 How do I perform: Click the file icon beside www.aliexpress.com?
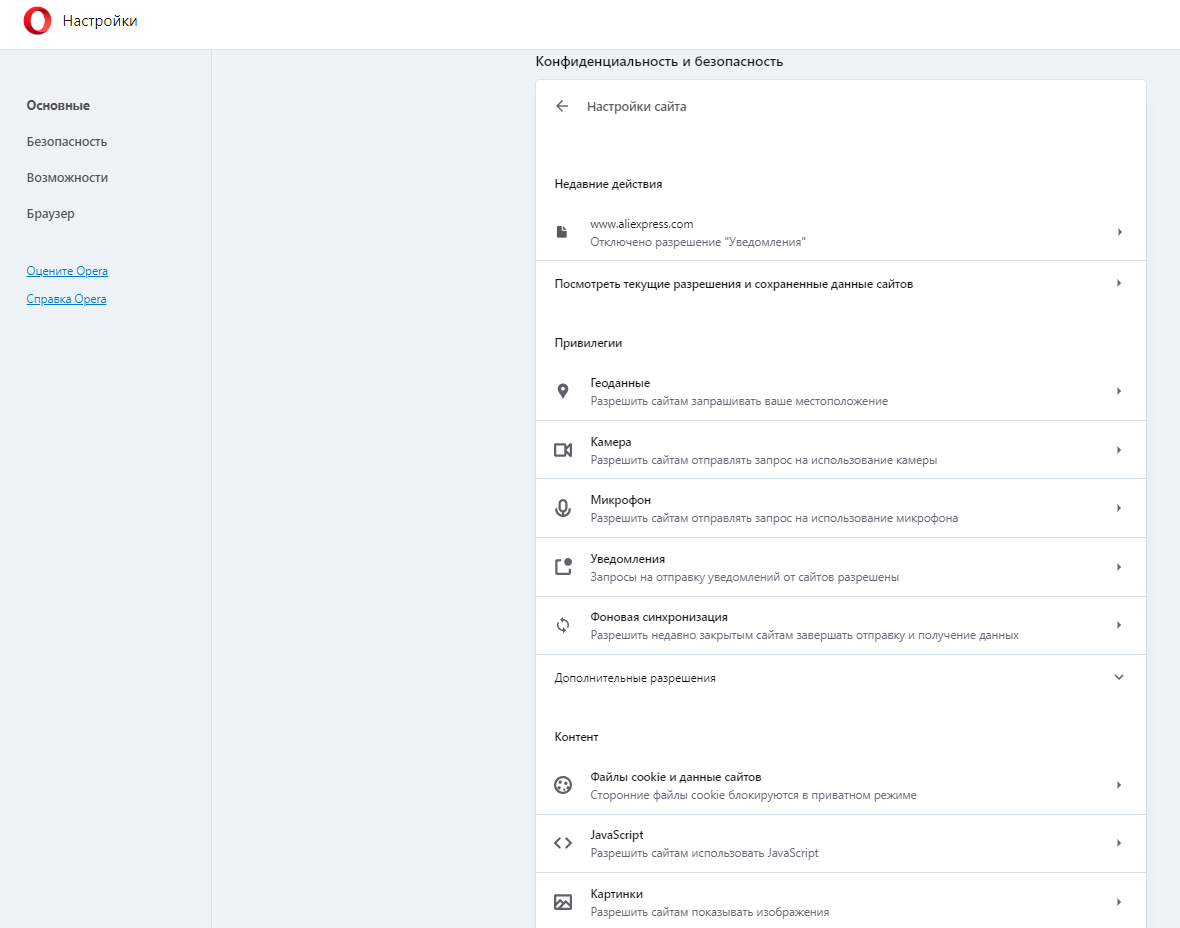pos(562,232)
